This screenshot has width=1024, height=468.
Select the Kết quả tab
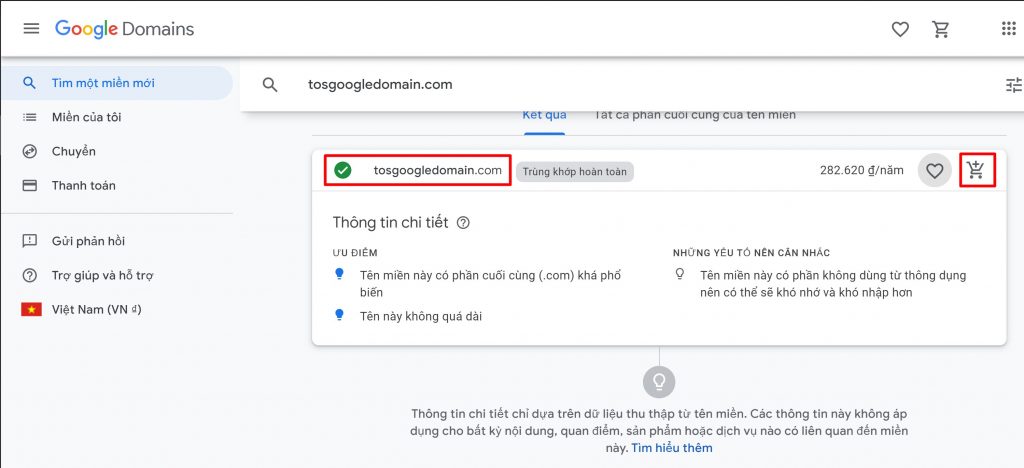[x=544, y=115]
